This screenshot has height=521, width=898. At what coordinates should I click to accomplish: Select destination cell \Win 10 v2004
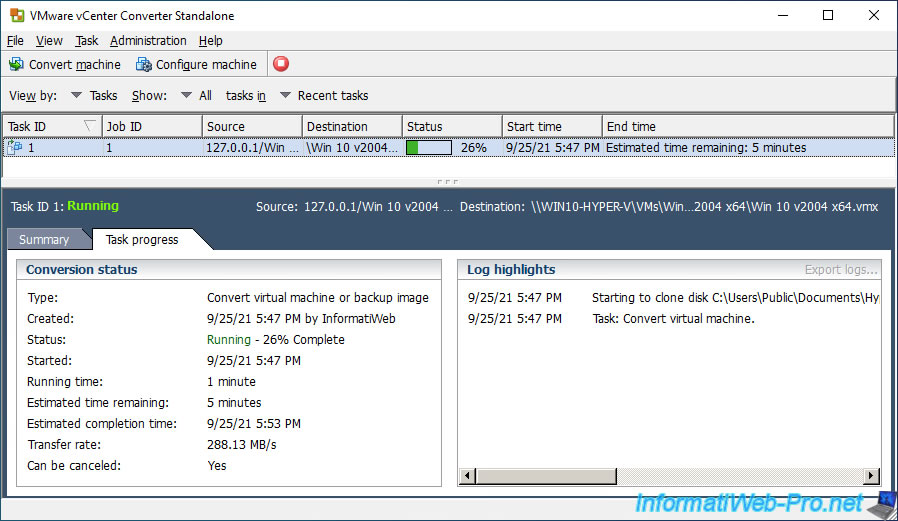click(x=352, y=148)
